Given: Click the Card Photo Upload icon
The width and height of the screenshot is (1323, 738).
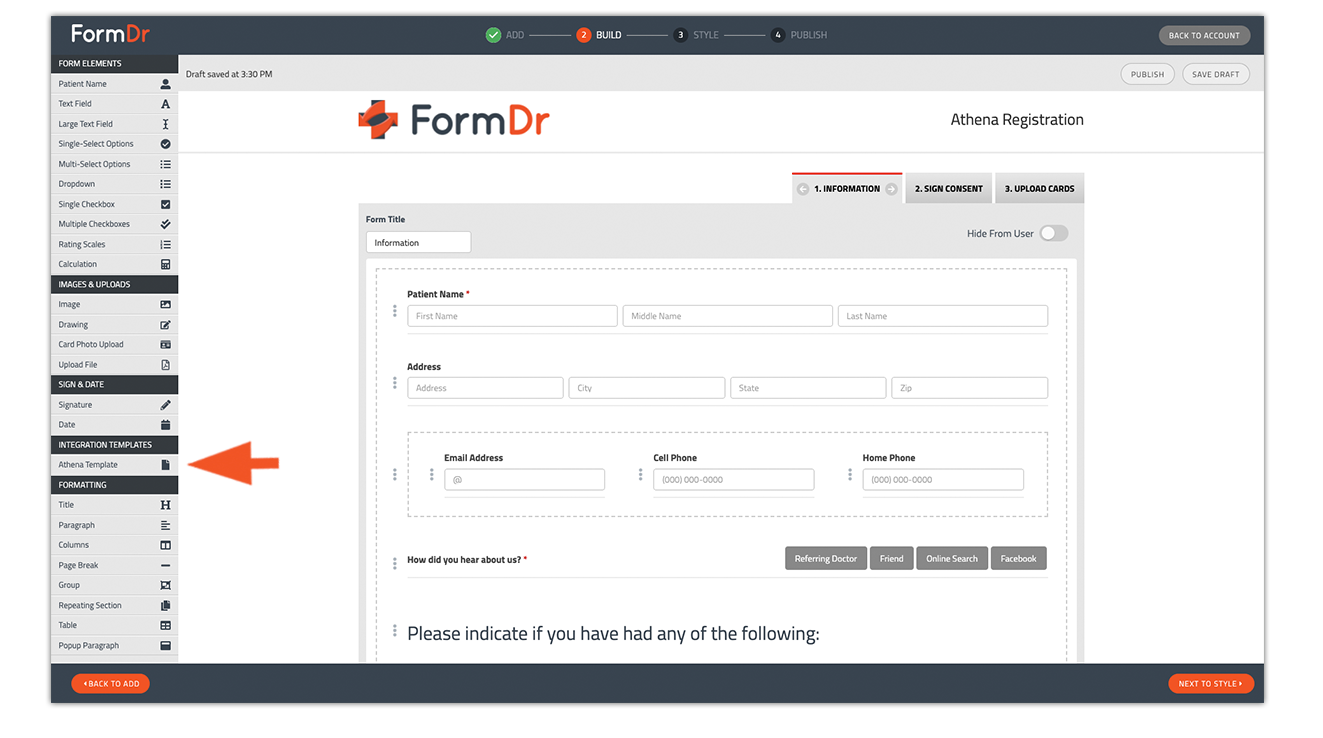Looking at the screenshot, I should tap(166, 345).
